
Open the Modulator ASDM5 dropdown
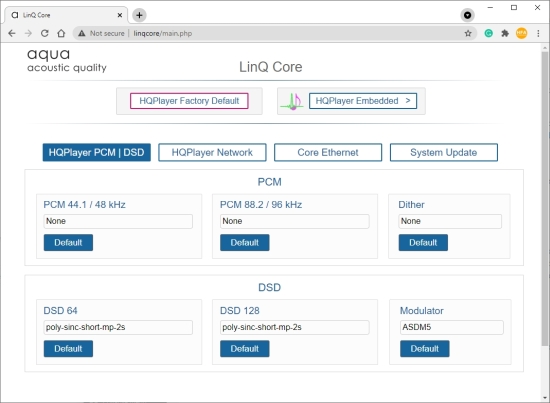tap(452, 327)
